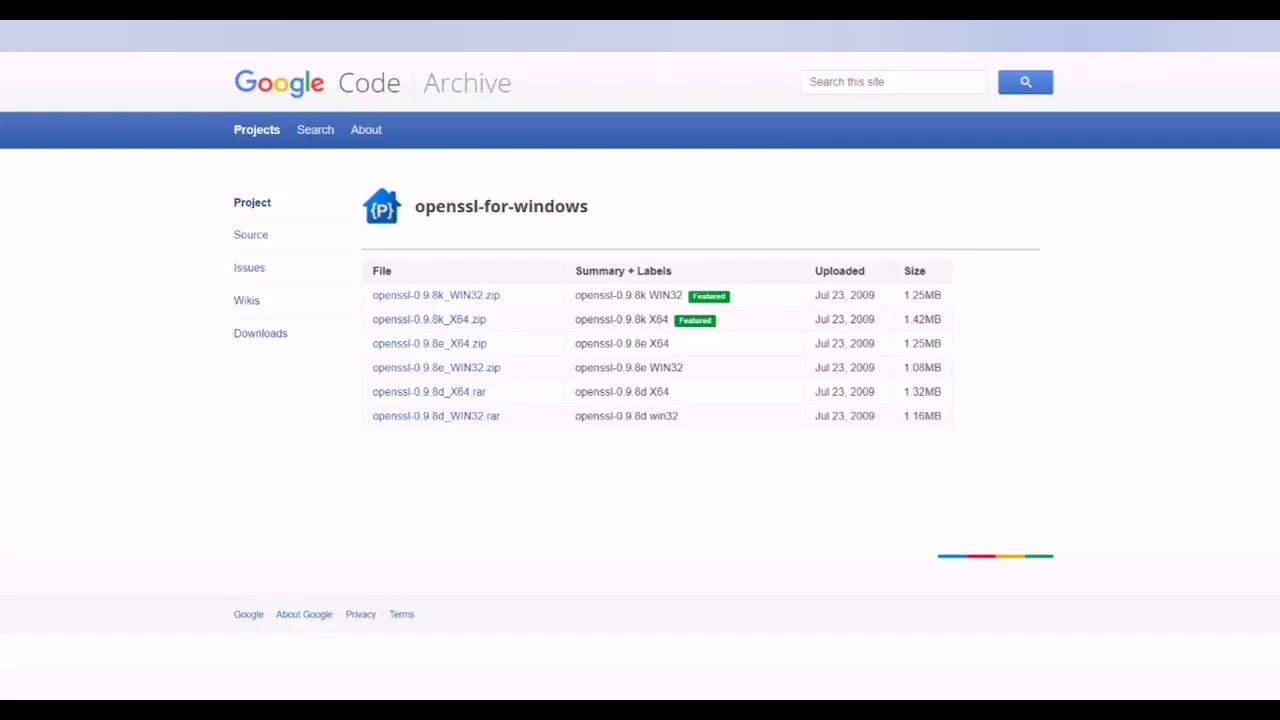Viewport: 1280px width, 720px height.
Task: Open the Search nav tab
Action: [315, 130]
